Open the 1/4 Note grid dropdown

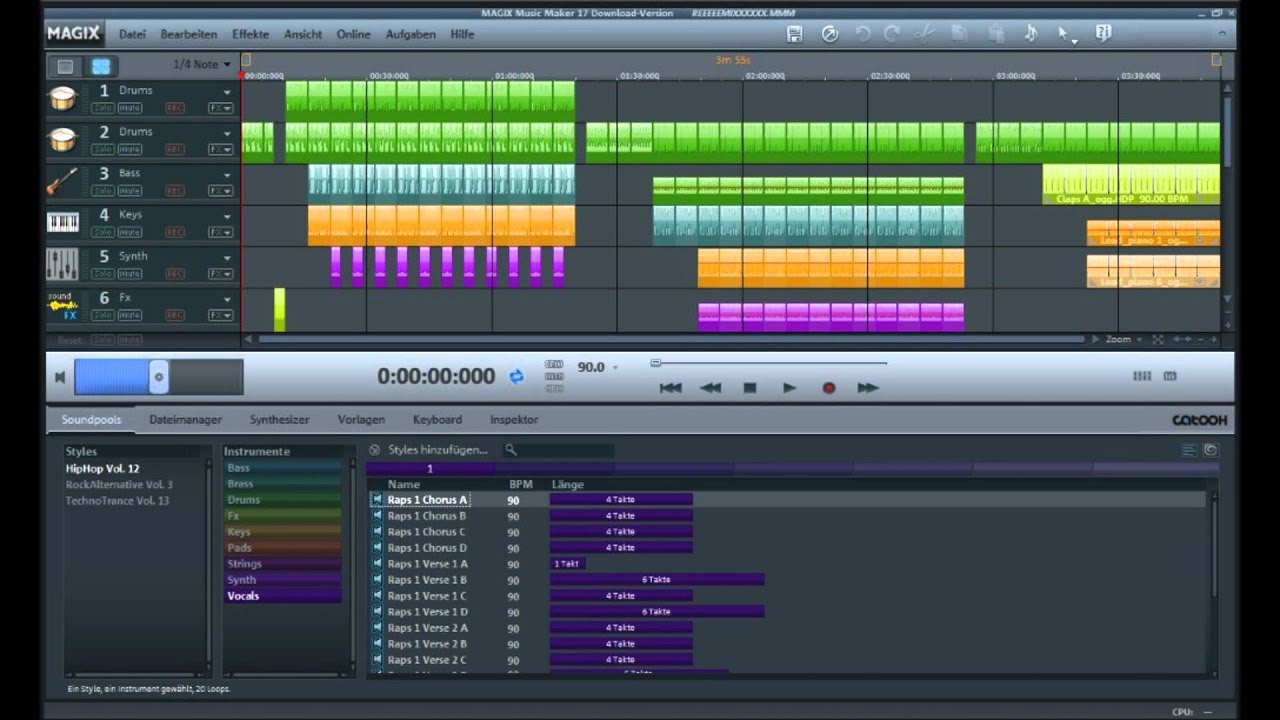click(x=202, y=65)
